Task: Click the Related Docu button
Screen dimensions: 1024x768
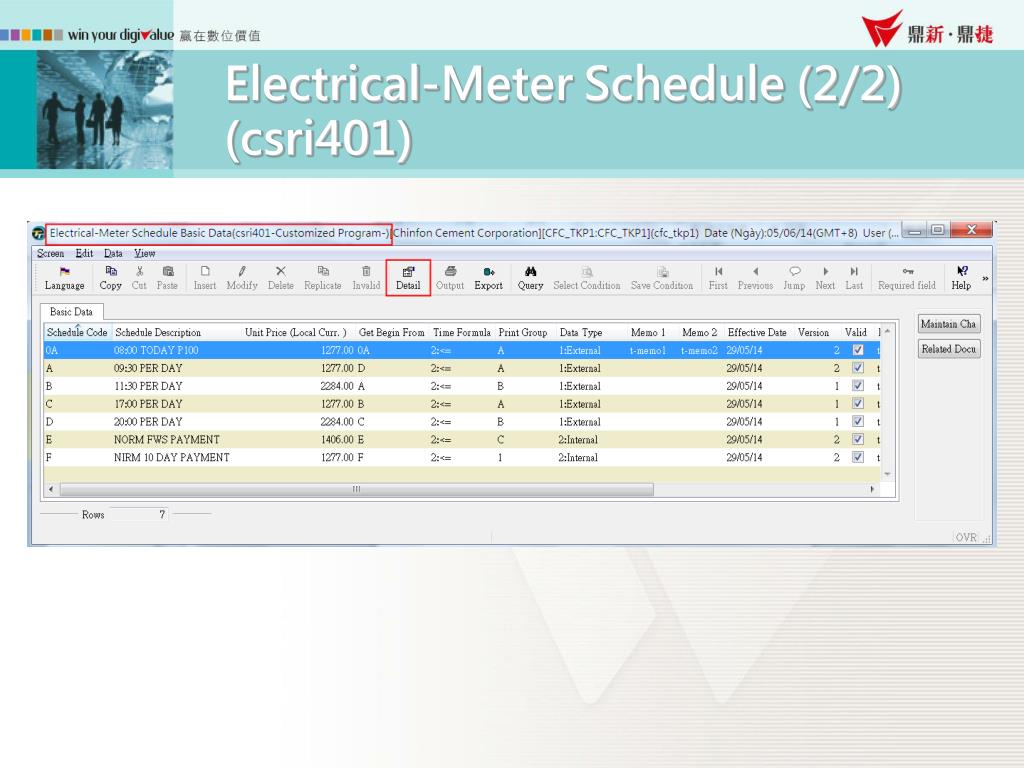Action: click(x=948, y=349)
